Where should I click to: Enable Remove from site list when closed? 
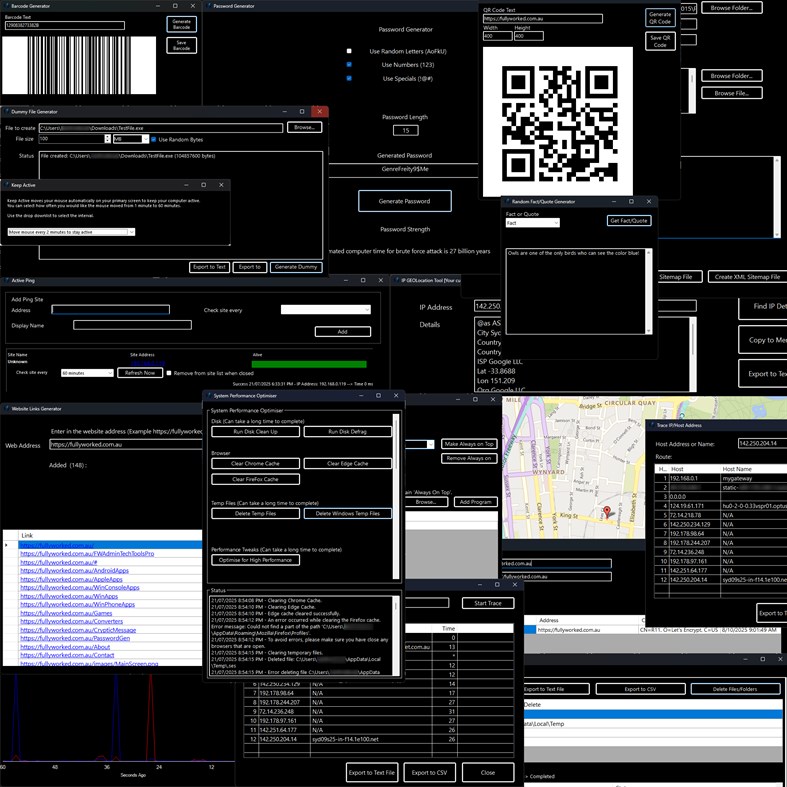coord(169,373)
